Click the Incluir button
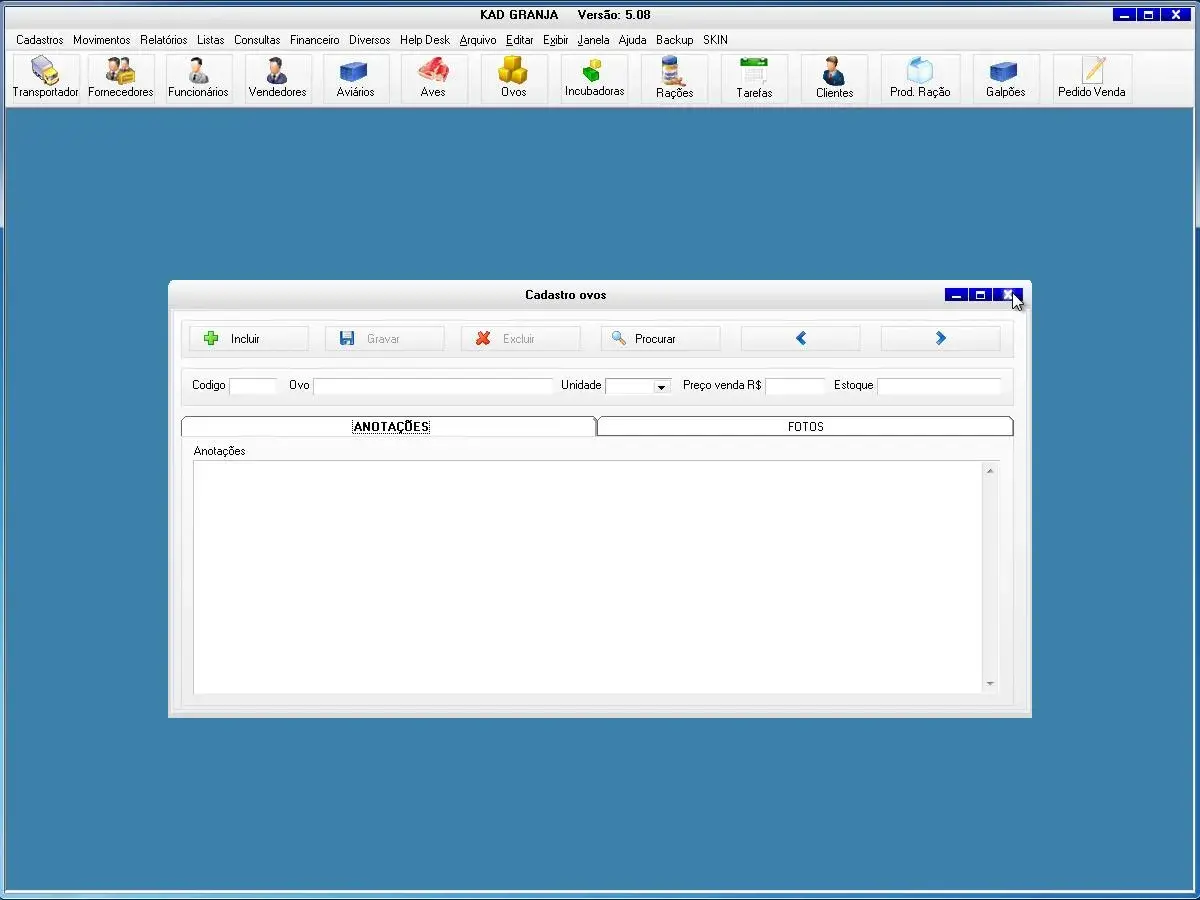Viewport: 1200px width, 900px height. (x=248, y=339)
